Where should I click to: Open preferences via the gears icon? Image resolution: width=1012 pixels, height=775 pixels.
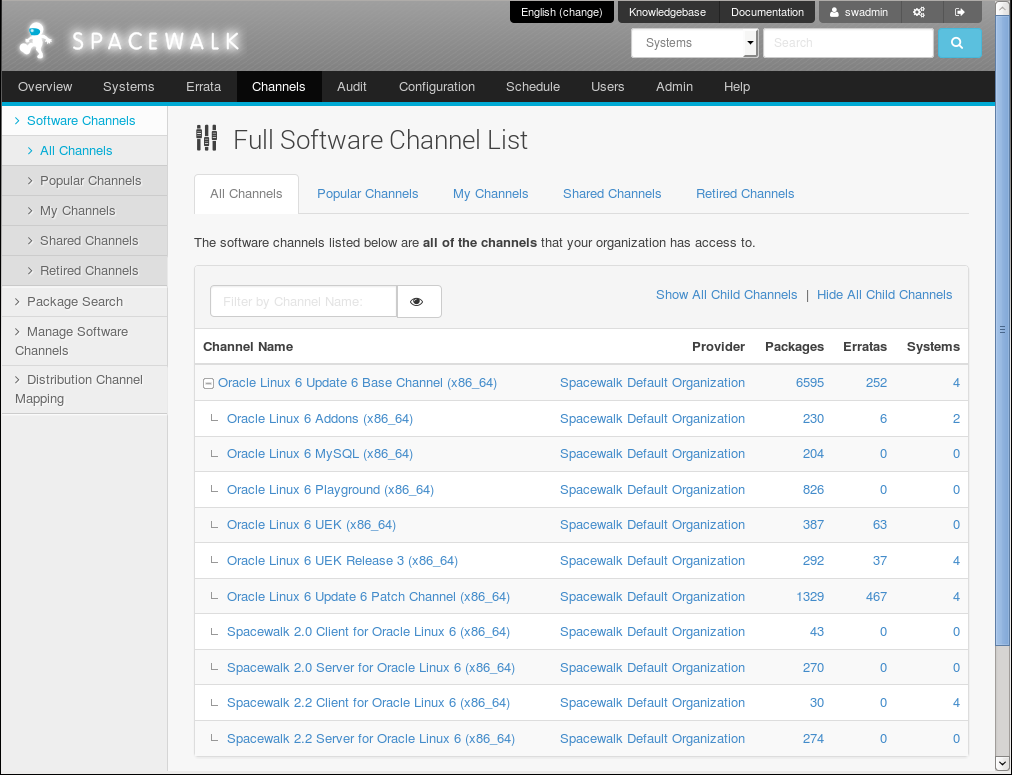[x=919, y=12]
